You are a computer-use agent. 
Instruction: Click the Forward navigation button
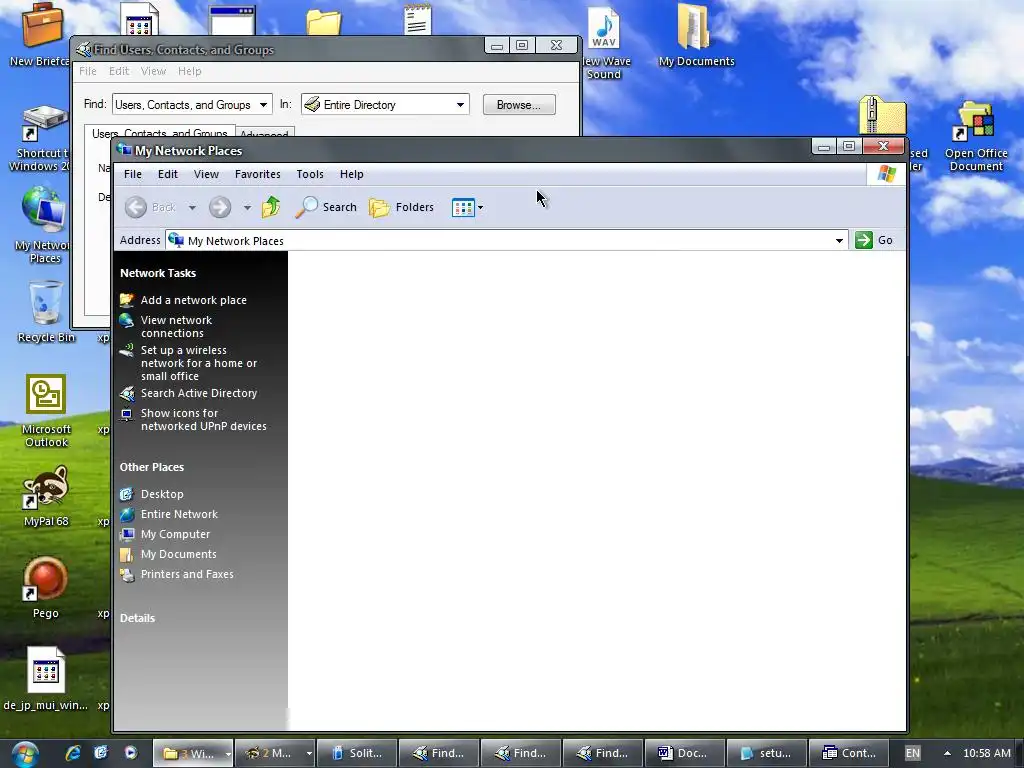coord(220,207)
